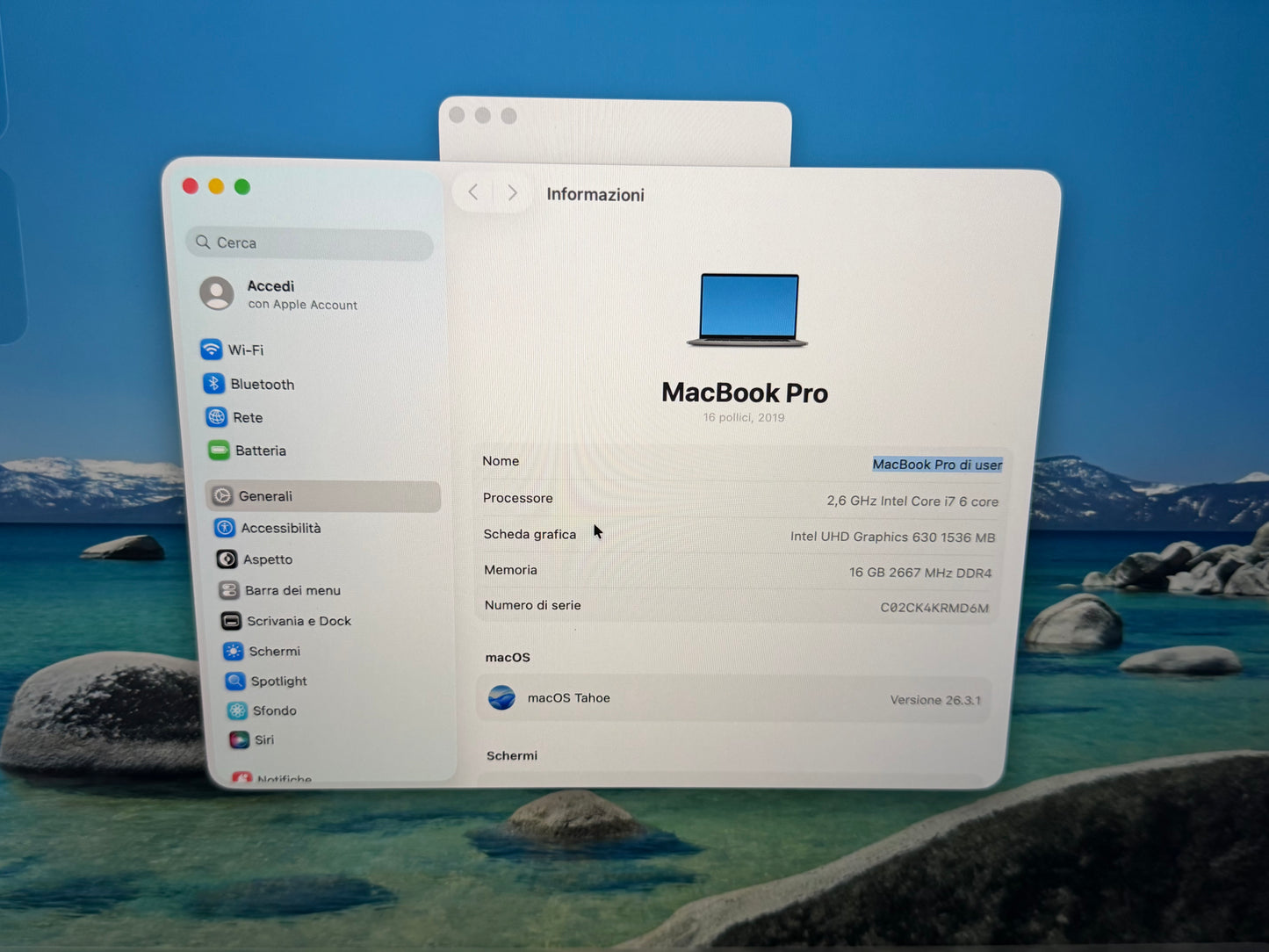Click the Scheda grafica row label
The height and width of the screenshot is (952, 1269).
click(530, 534)
